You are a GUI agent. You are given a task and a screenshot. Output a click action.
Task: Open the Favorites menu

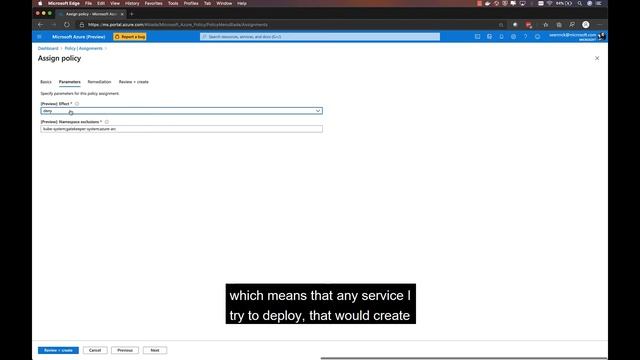(153, 3)
